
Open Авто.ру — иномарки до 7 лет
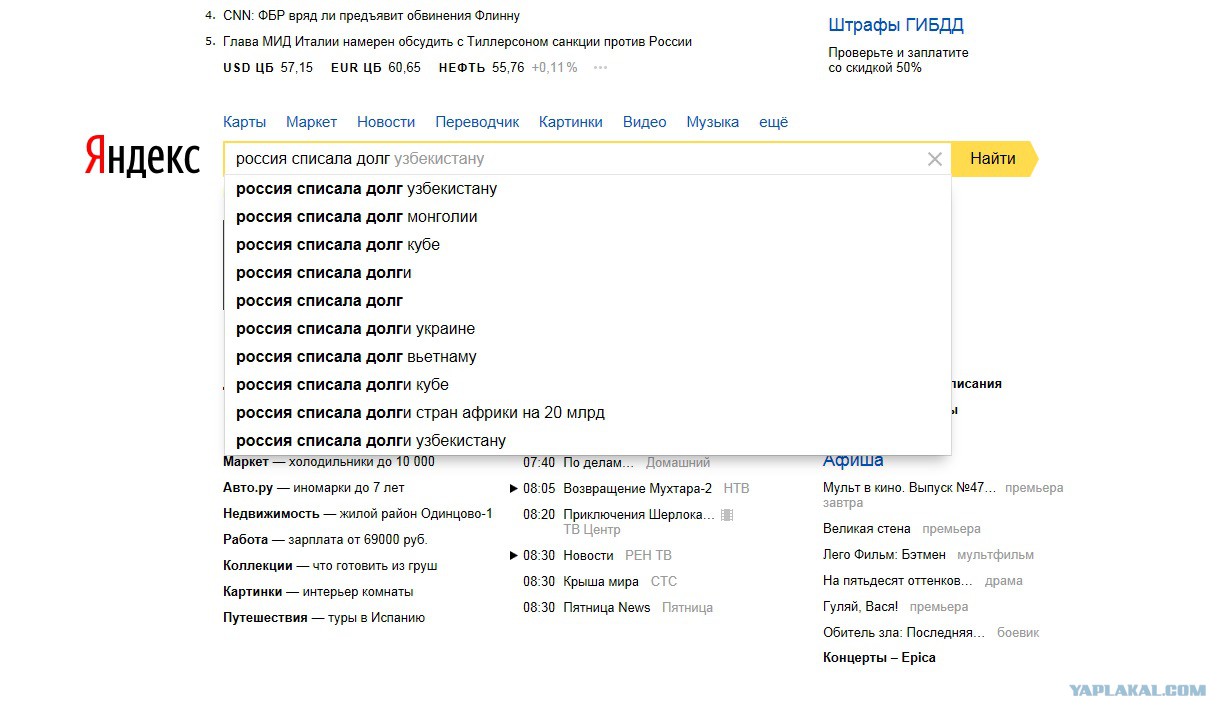pyautogui.click(x=314, y=488)
